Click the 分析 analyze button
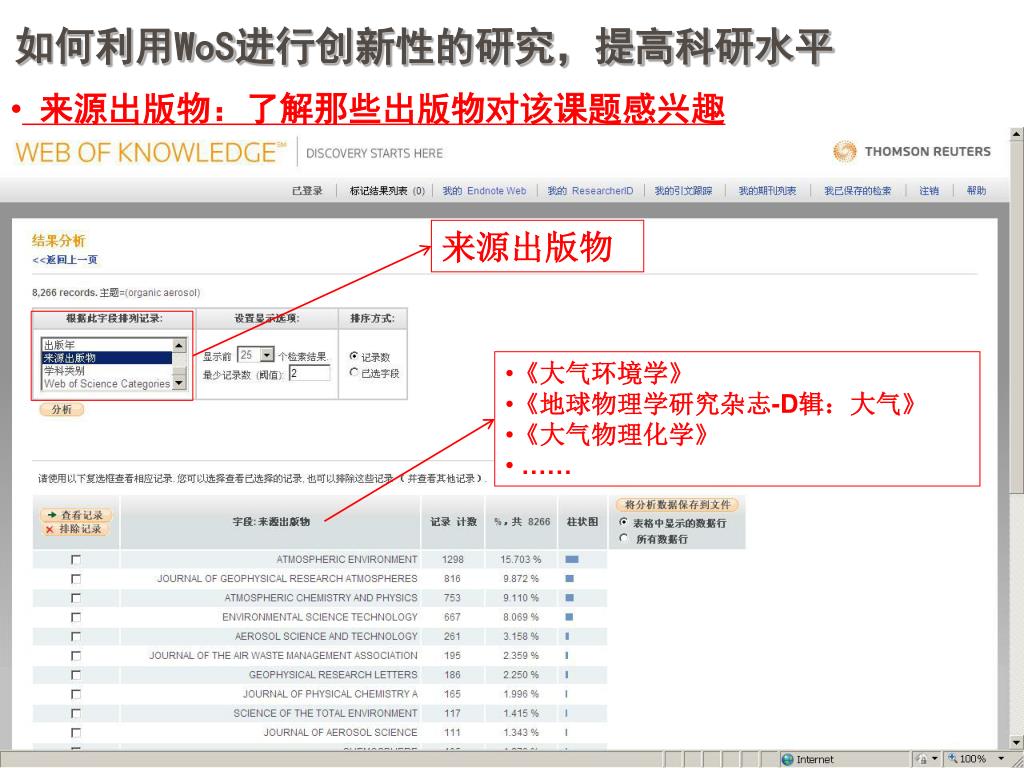Screen dimensions: 1024x768 pos(61,409)
